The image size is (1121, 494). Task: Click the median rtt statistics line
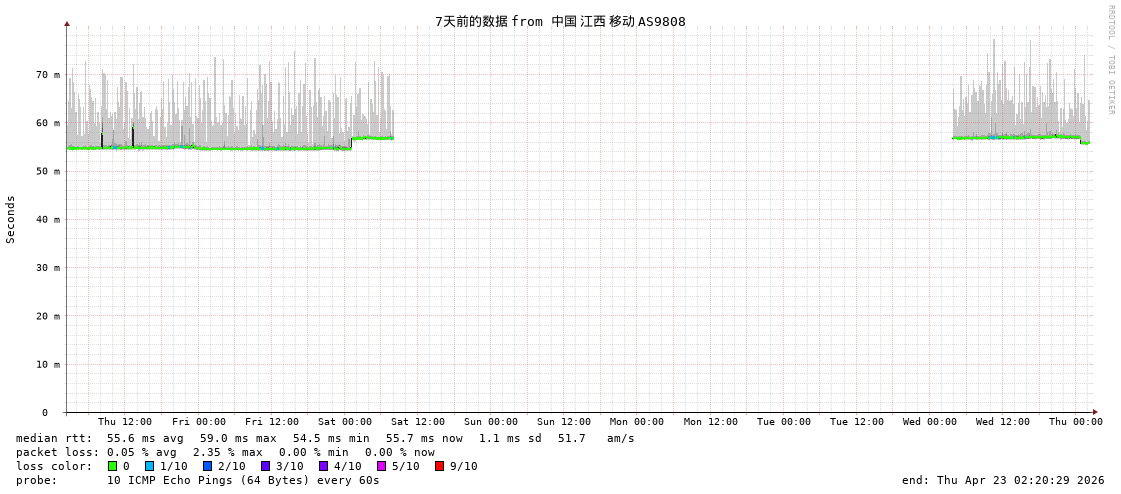(x=325, y=438)
